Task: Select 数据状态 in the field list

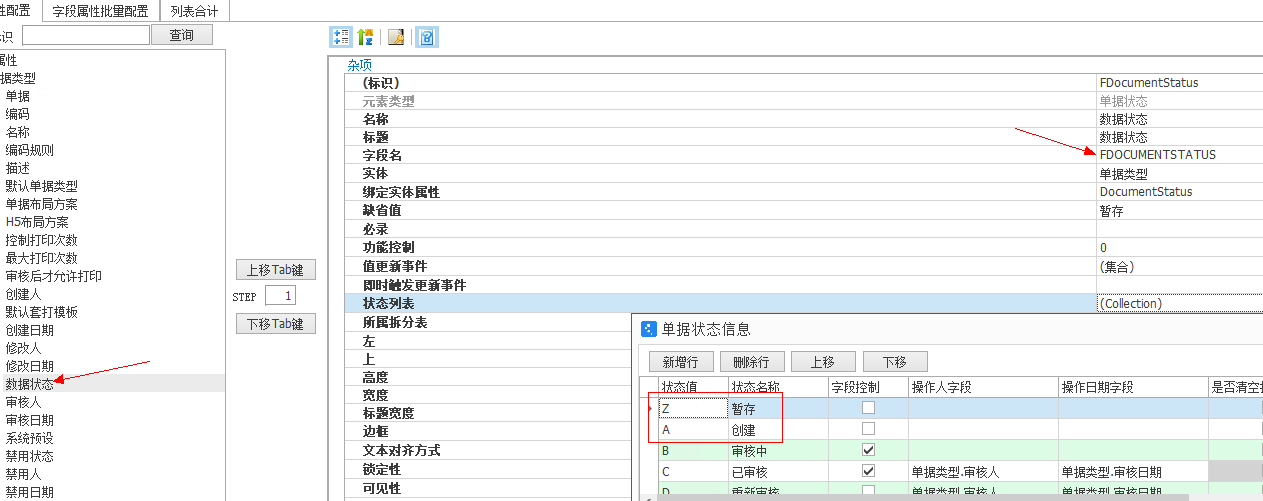Action: click(30, 384)
